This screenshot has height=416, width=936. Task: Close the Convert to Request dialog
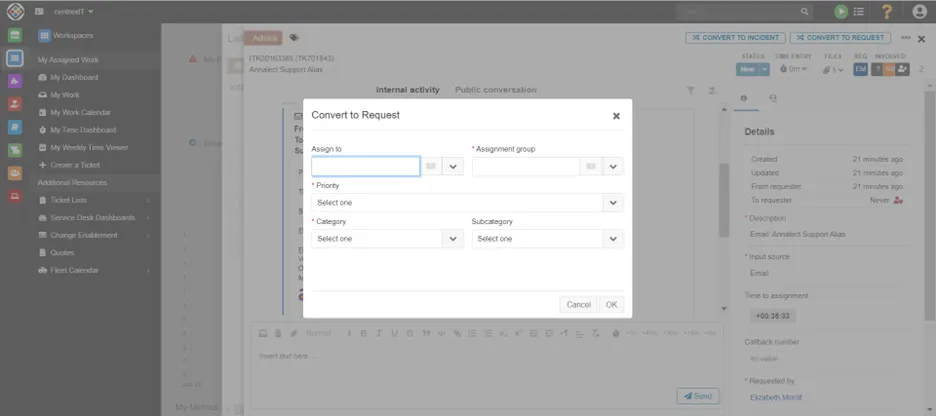tap(616, 116)
